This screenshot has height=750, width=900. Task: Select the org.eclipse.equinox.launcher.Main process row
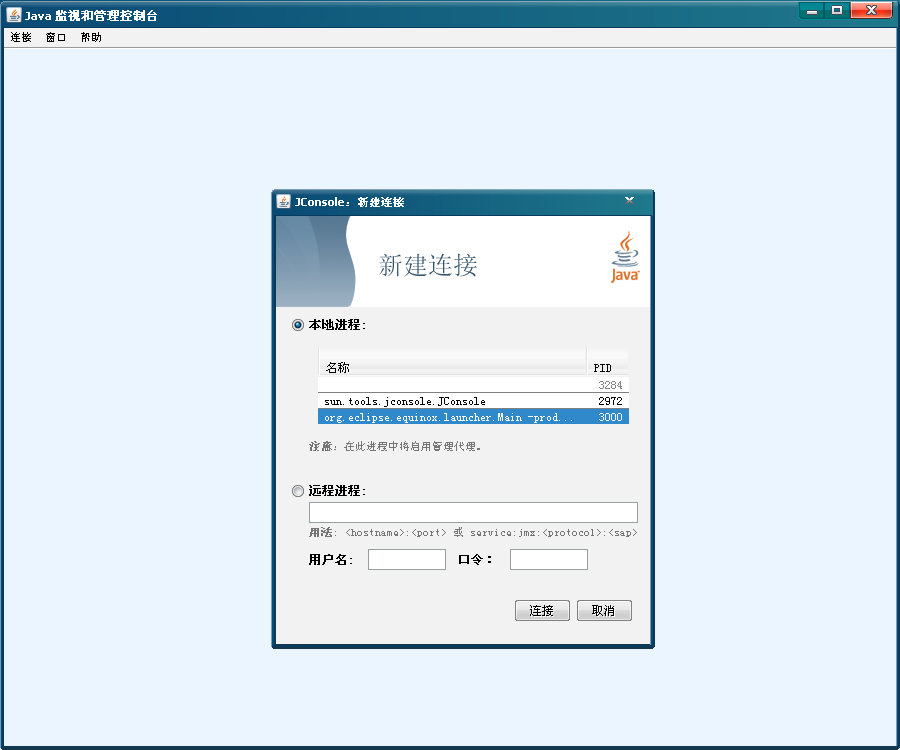tap(474, 417)
